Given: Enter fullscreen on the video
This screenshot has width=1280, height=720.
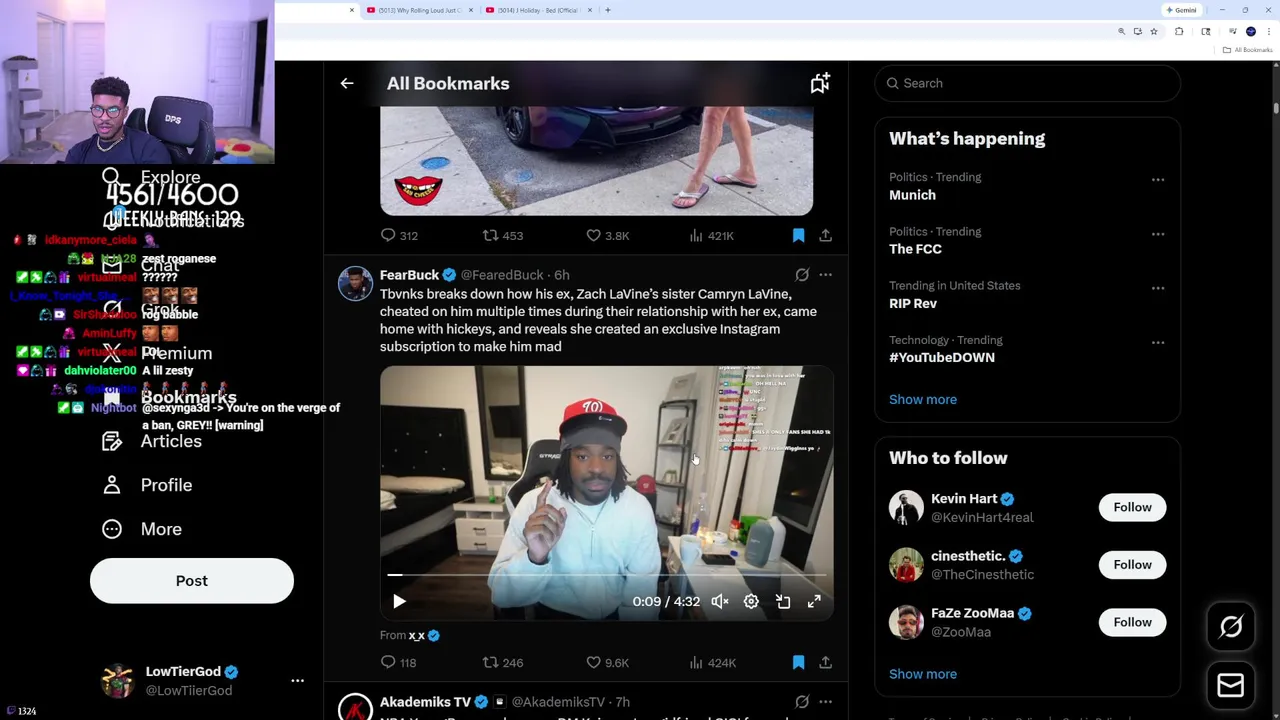Looking at the screenshot, I should tap(814, 601).
